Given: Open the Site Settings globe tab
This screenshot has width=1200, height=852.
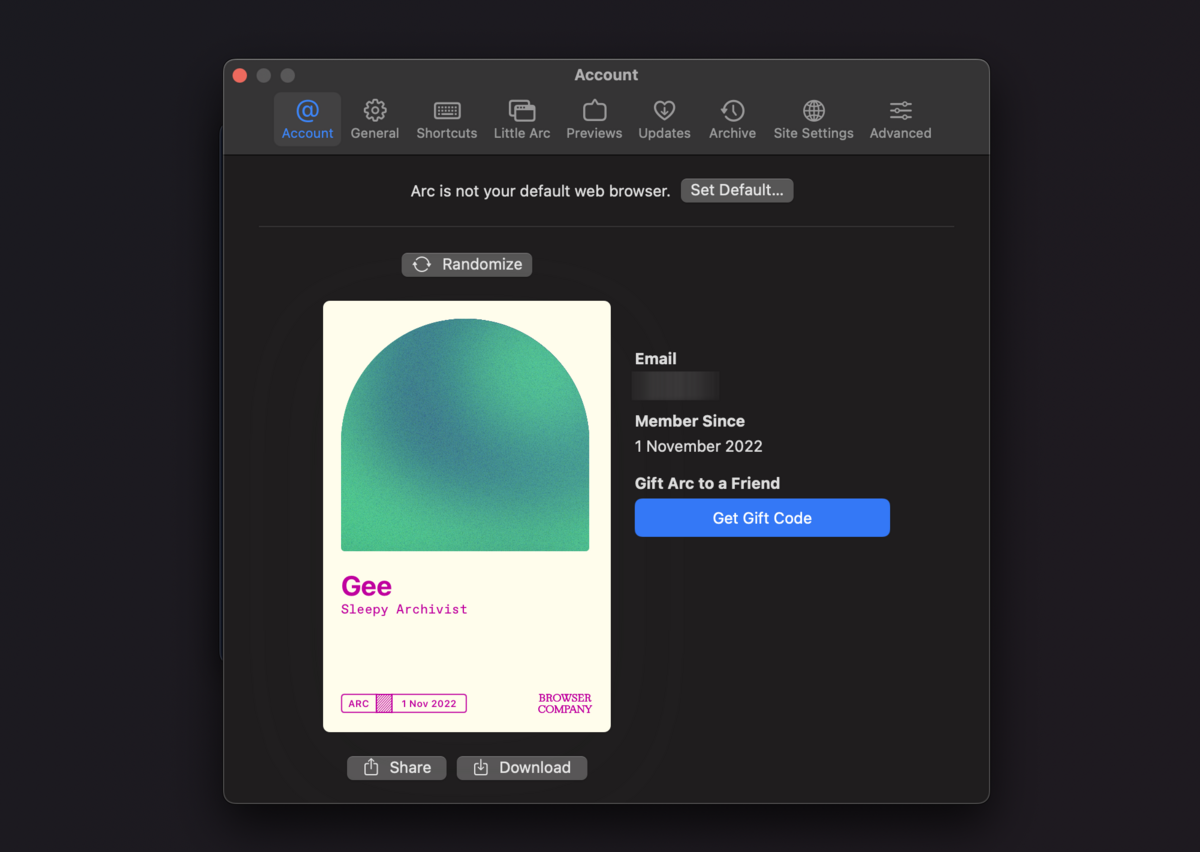Looking at the screenshot, I should click(814, 120).
